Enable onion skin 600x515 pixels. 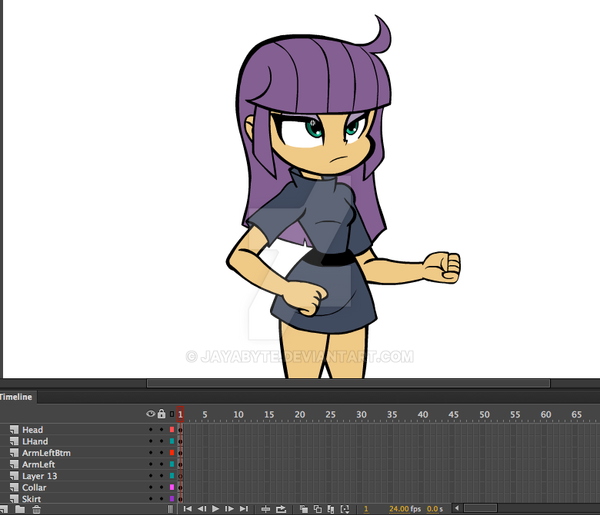pyautogui.click(x=303, y=509)
